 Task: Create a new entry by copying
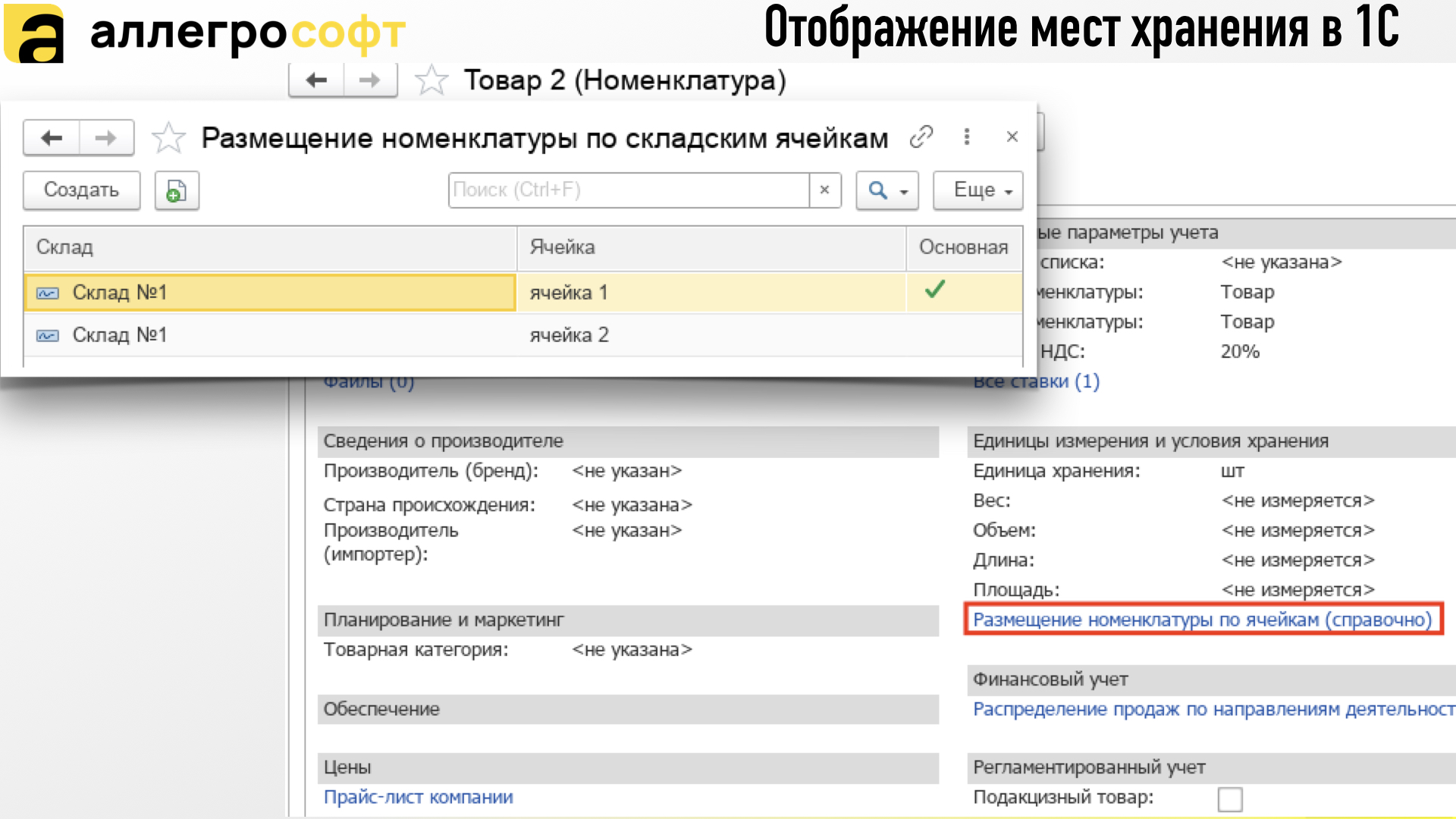(177, 190)
